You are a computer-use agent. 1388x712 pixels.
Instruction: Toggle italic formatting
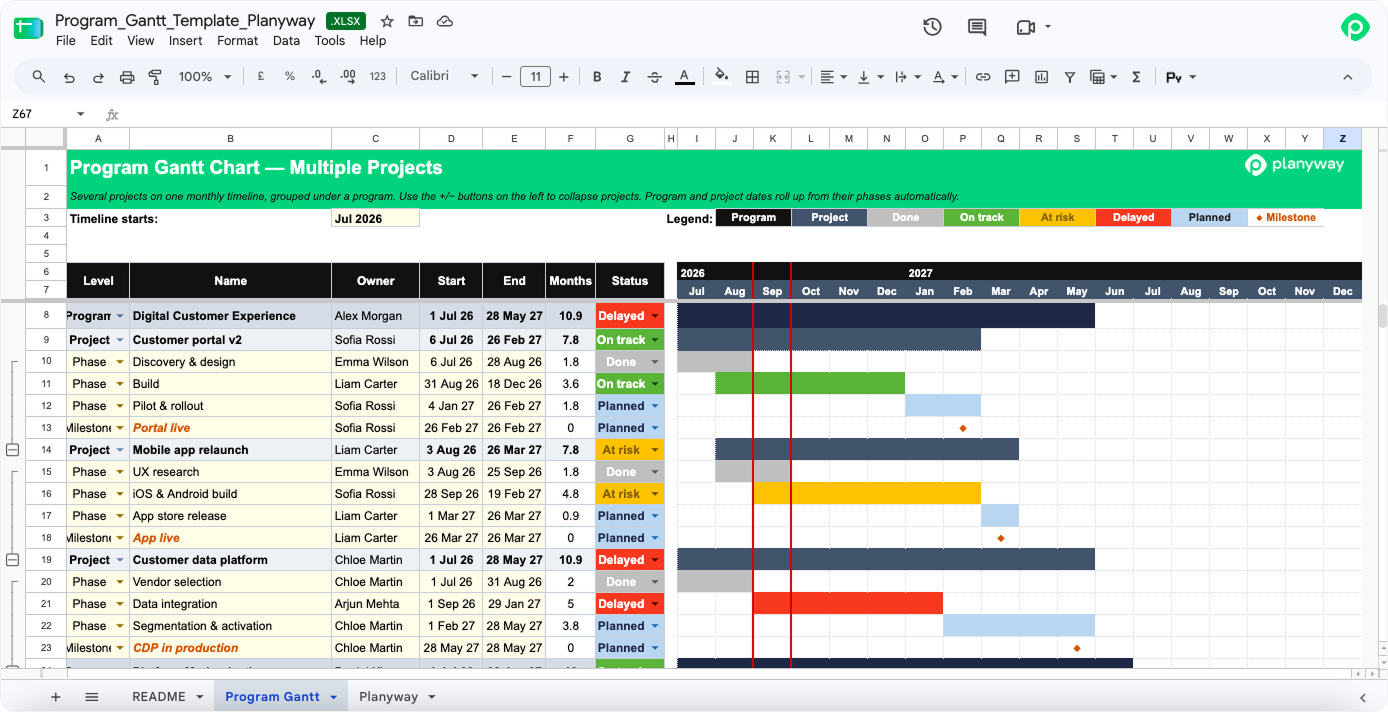click(626, 77)
